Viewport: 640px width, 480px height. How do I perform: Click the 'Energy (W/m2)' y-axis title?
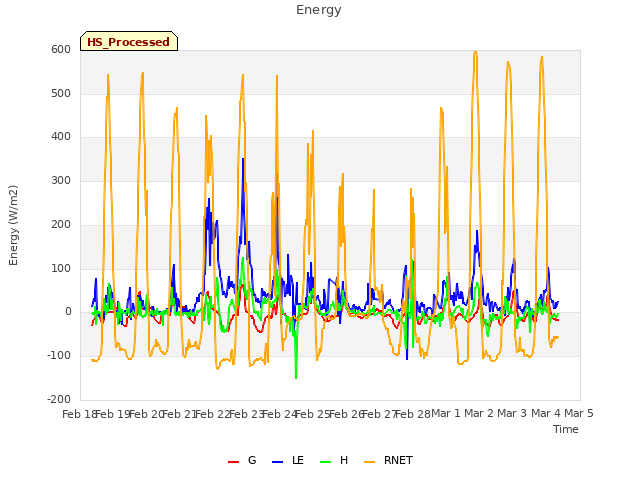point(13,225)
